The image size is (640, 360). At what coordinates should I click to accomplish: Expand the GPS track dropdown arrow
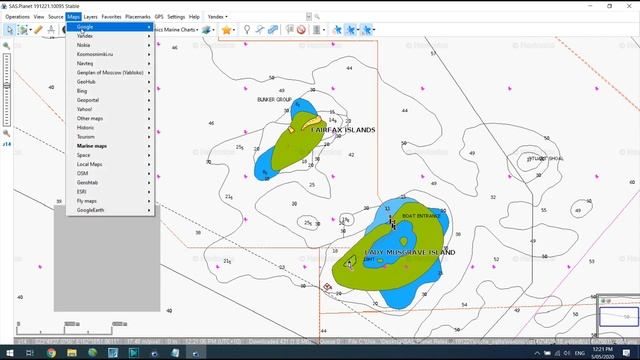(358, 30)
